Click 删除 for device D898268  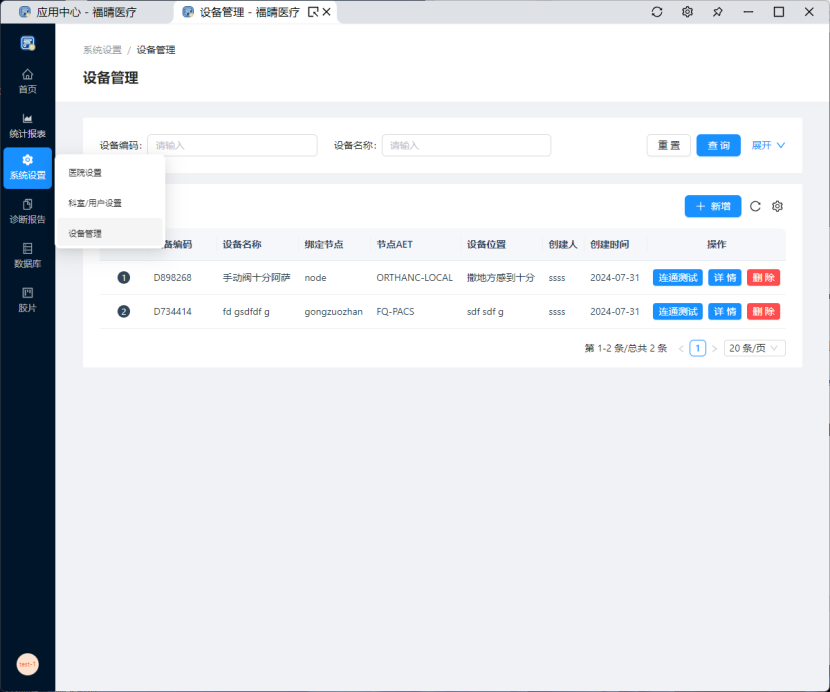(763, 277)
